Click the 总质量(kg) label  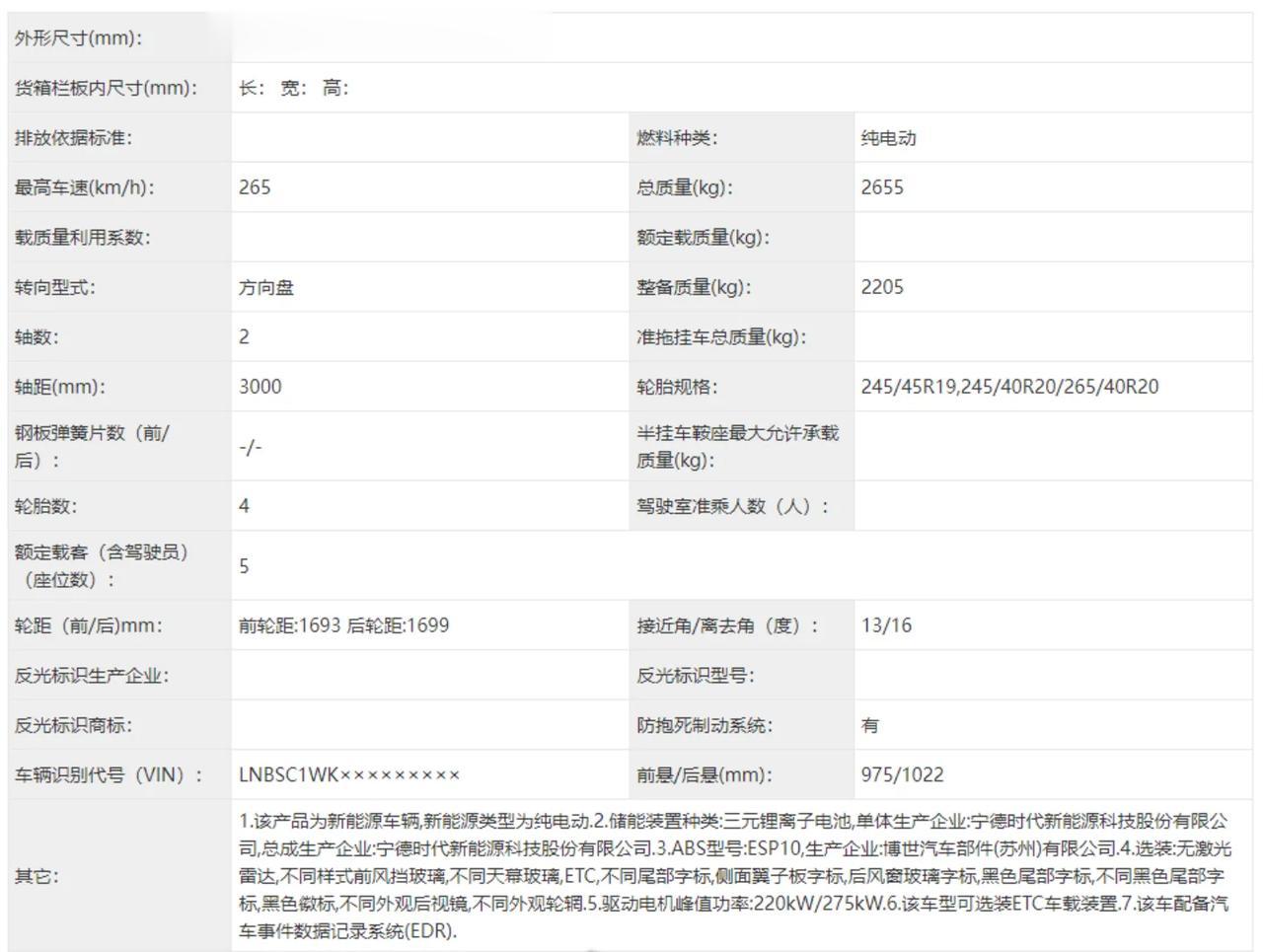(685, 187)
